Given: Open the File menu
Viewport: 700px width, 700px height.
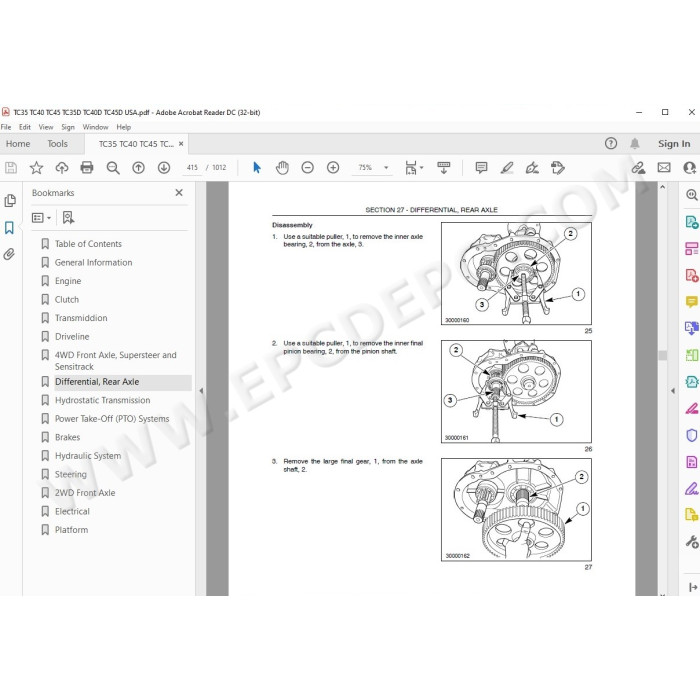Looking at the screenshot, I should point(6,127).
